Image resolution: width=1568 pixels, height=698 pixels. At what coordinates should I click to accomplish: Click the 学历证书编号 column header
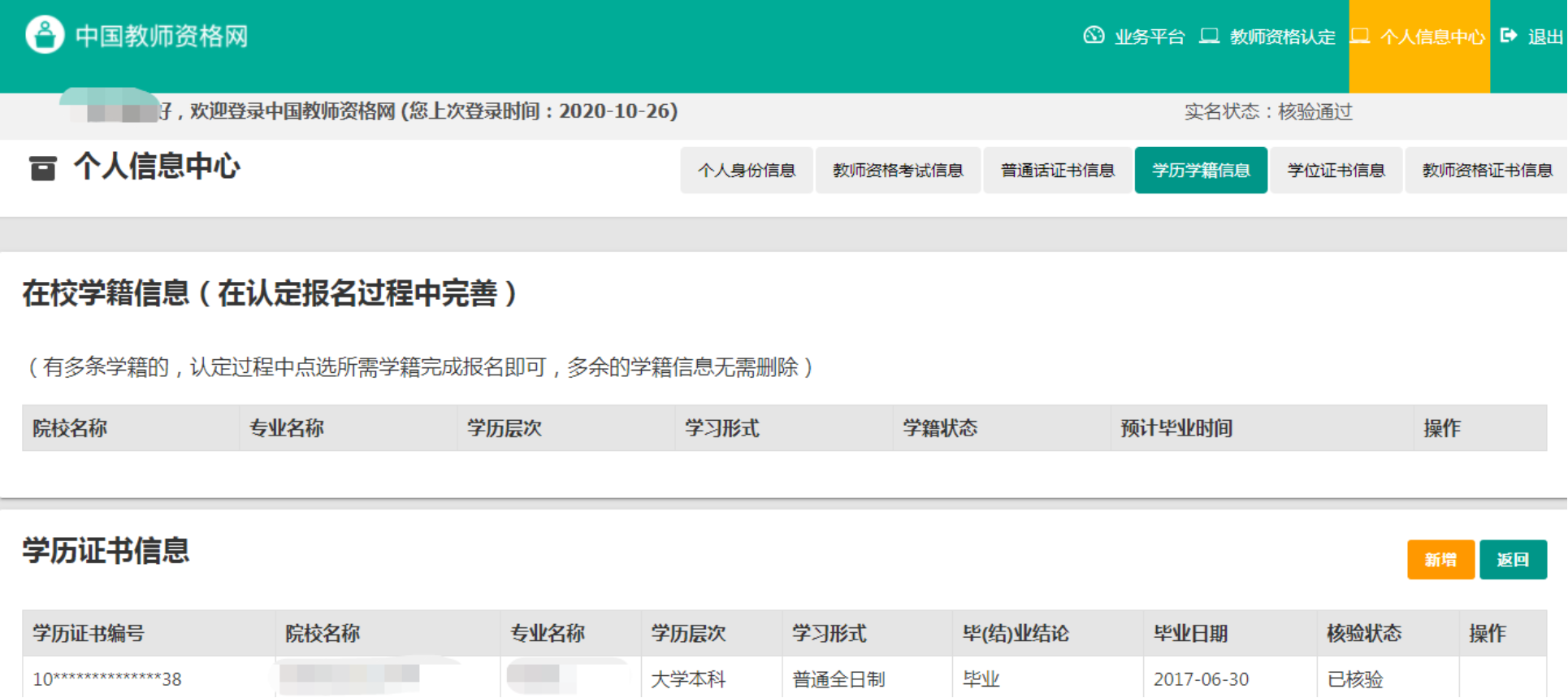pyautogui.click(x=89, y=633)
